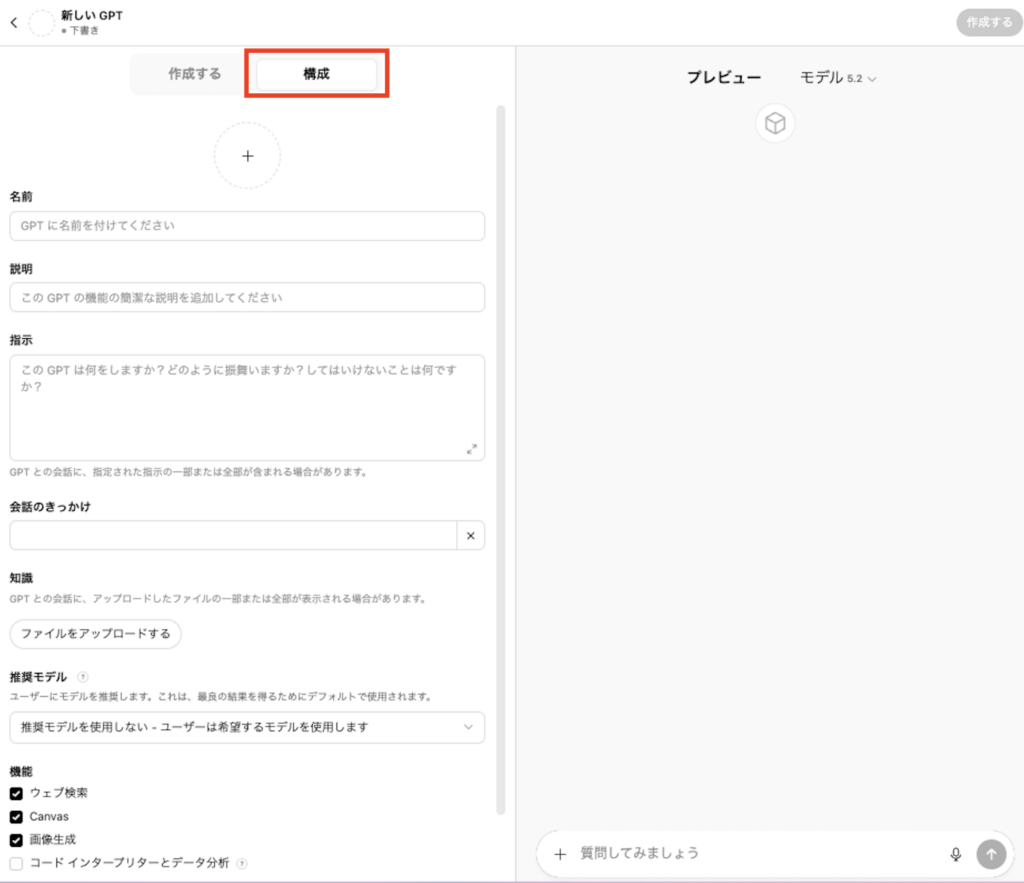The image size is (1024, 883).
Task: Disable the 画像生成 checkbox
Action: [16, 840]
